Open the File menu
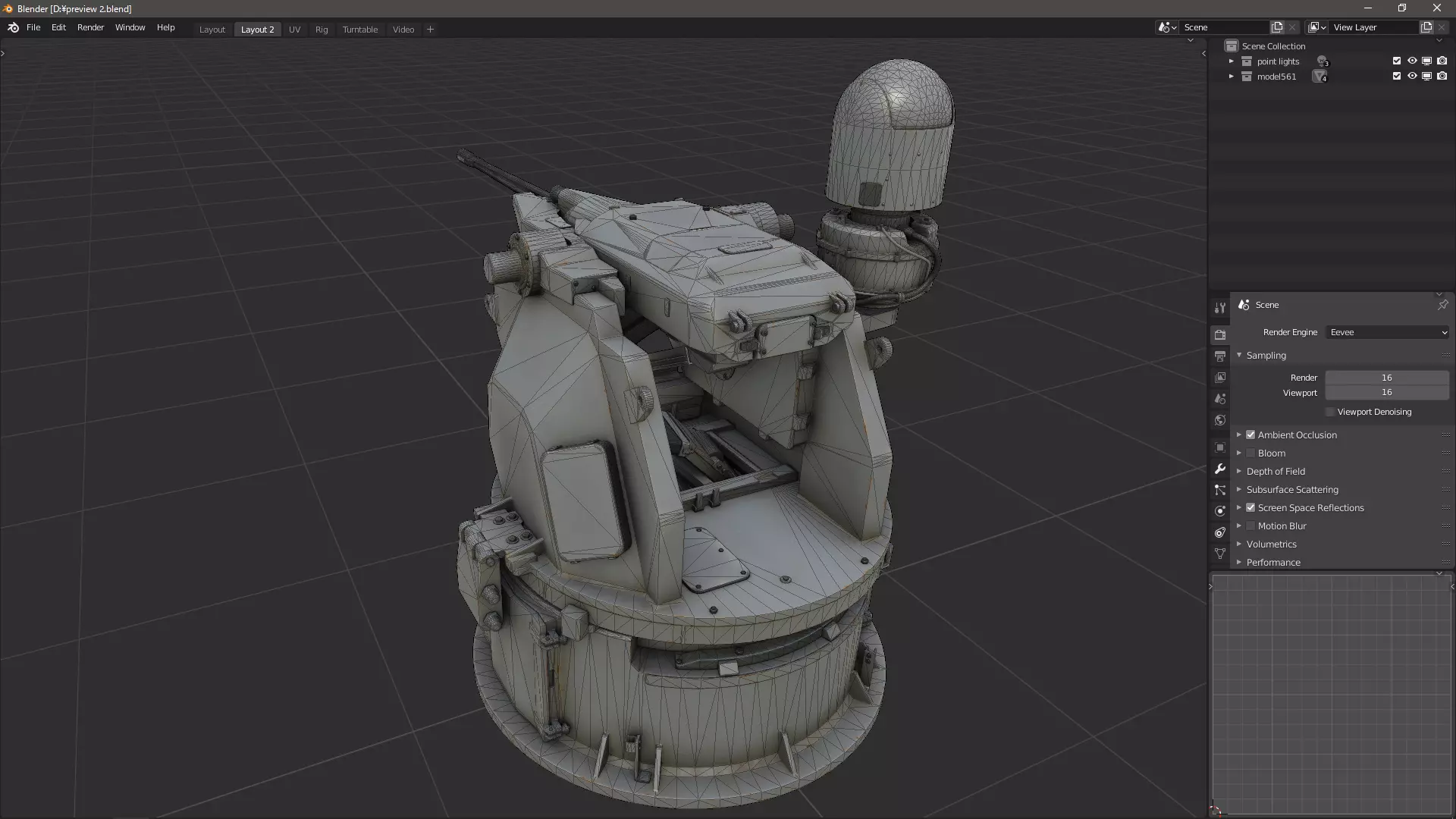Image resolution: width=1456 pixels, height=819 pixels. [x=33, y=27]
